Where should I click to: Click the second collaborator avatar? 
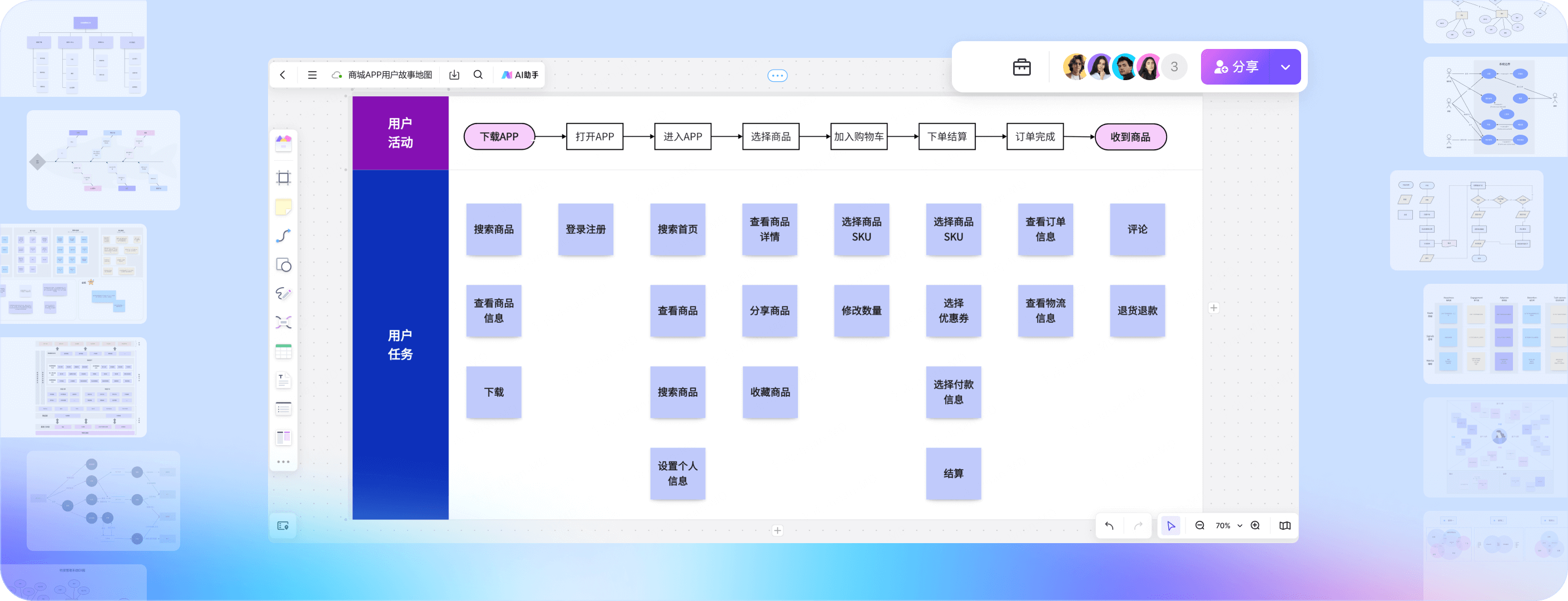(1100, 67)
